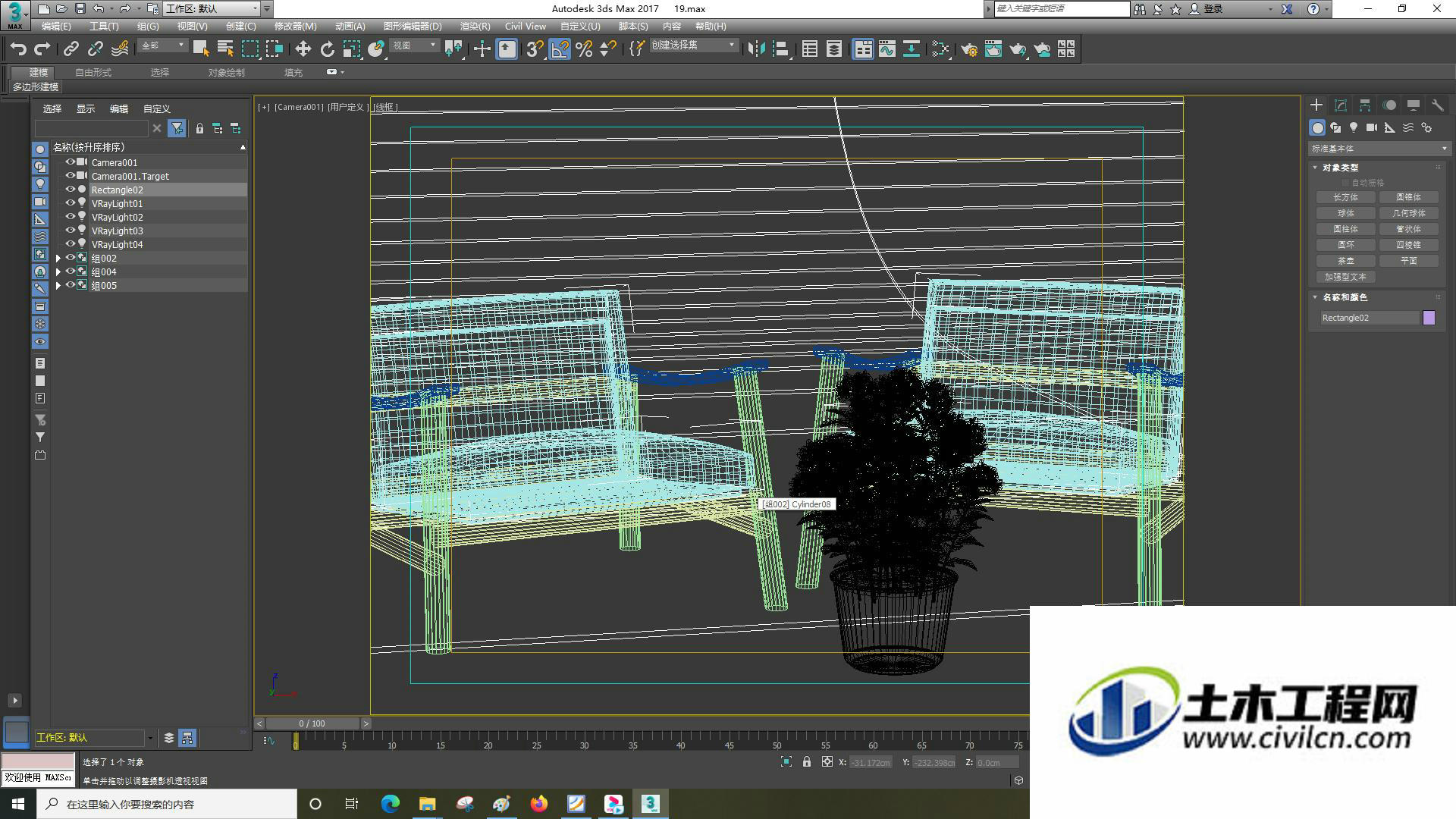Open the Schematic View
Screen dimensions: 1456x819
click(x=912, y=49)
